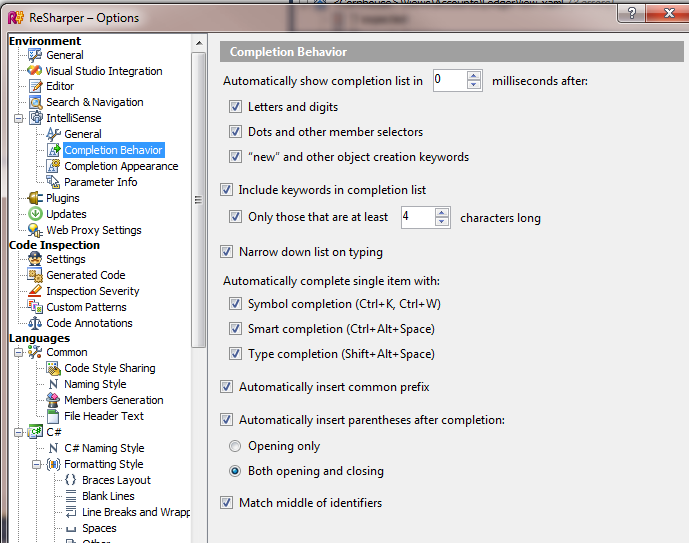Click the Naming Style N icon
This screenshot has height=543, width=689.
pyautogui.click(x=53, y=384)
